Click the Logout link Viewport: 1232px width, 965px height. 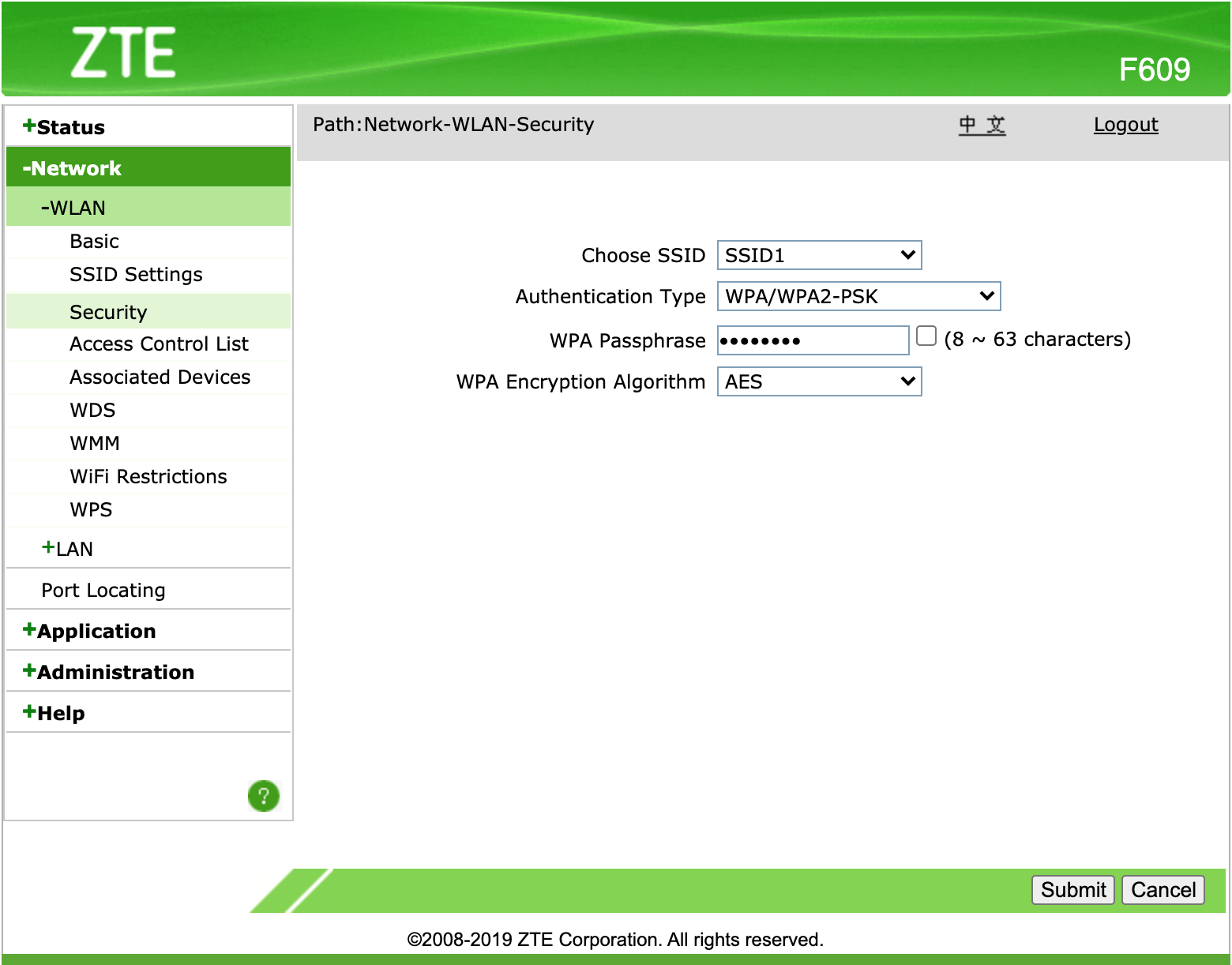click(x=1125, y=125)
